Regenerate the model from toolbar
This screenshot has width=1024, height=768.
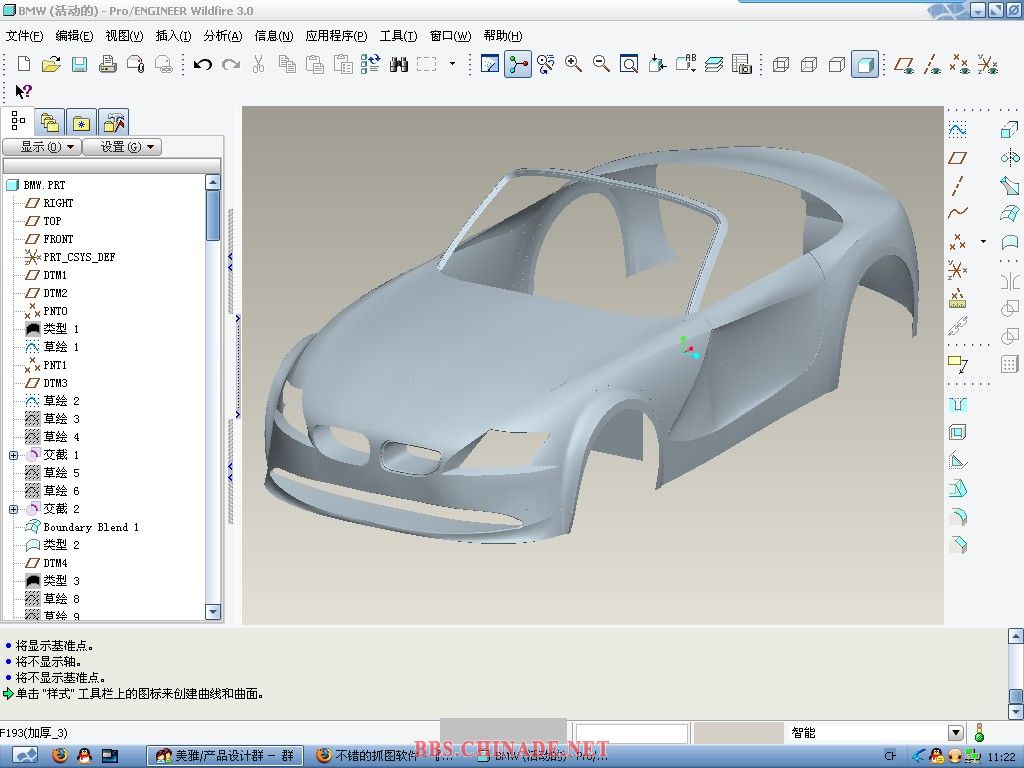(370, 64)
